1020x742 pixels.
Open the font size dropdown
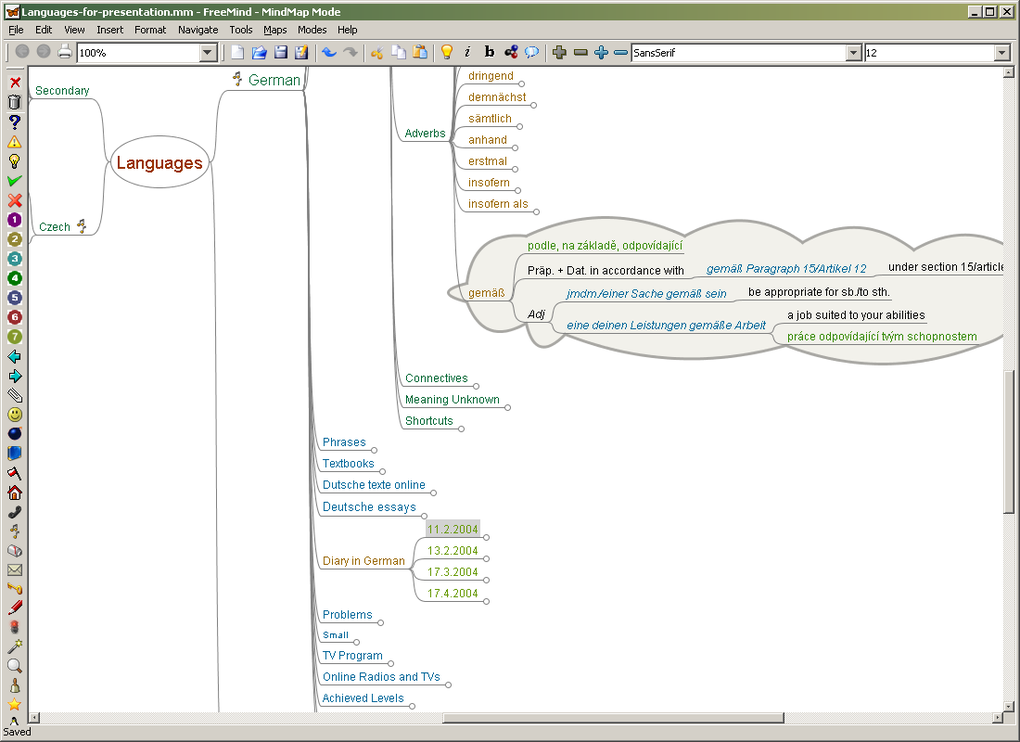[x=1001, y=53]
